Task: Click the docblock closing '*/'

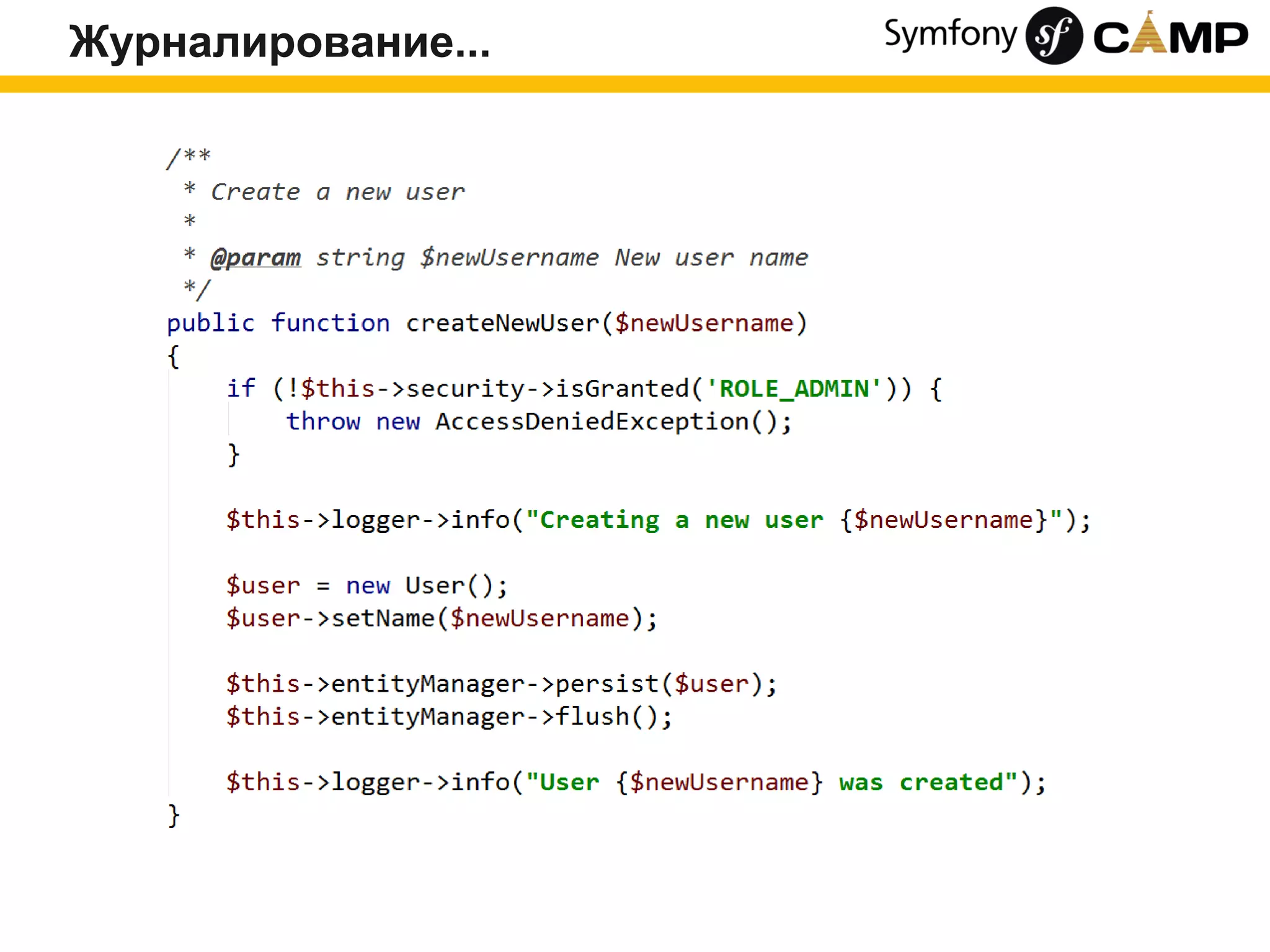Action: click(197, 289)
